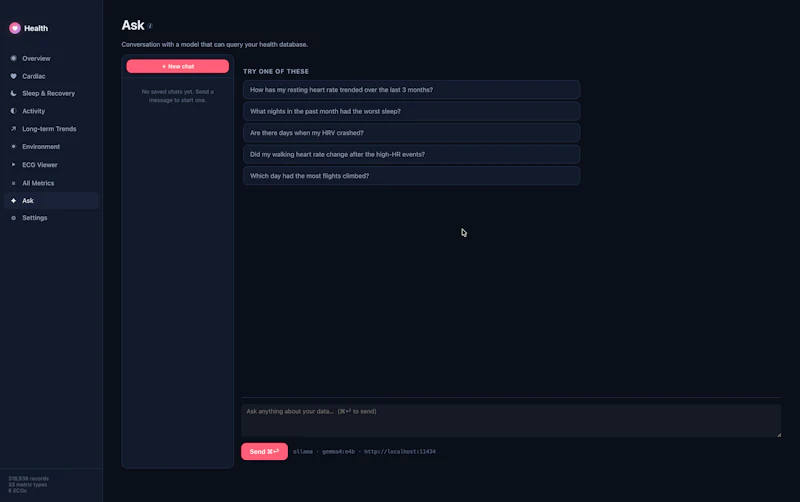Click the ECGs count text
The width and height of the screenshot is (800, 502).
click(17, 491)
